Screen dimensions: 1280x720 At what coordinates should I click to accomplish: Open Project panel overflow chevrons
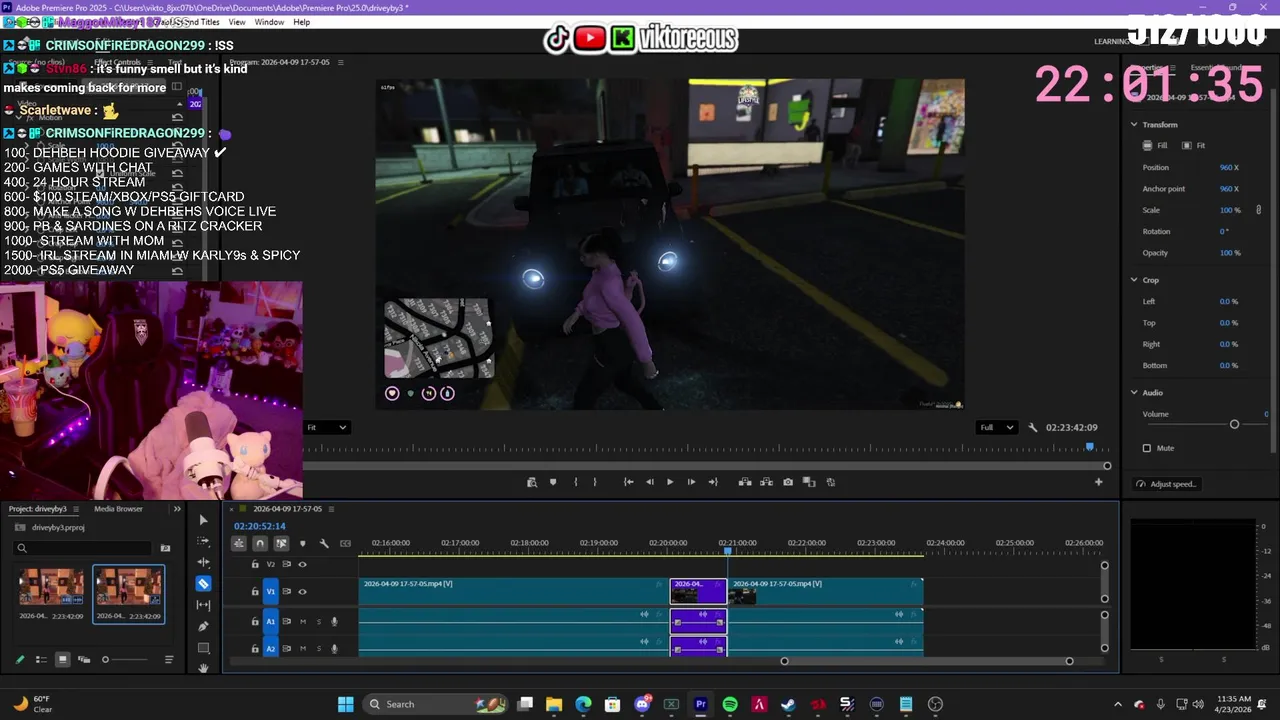tap(177, 509)
